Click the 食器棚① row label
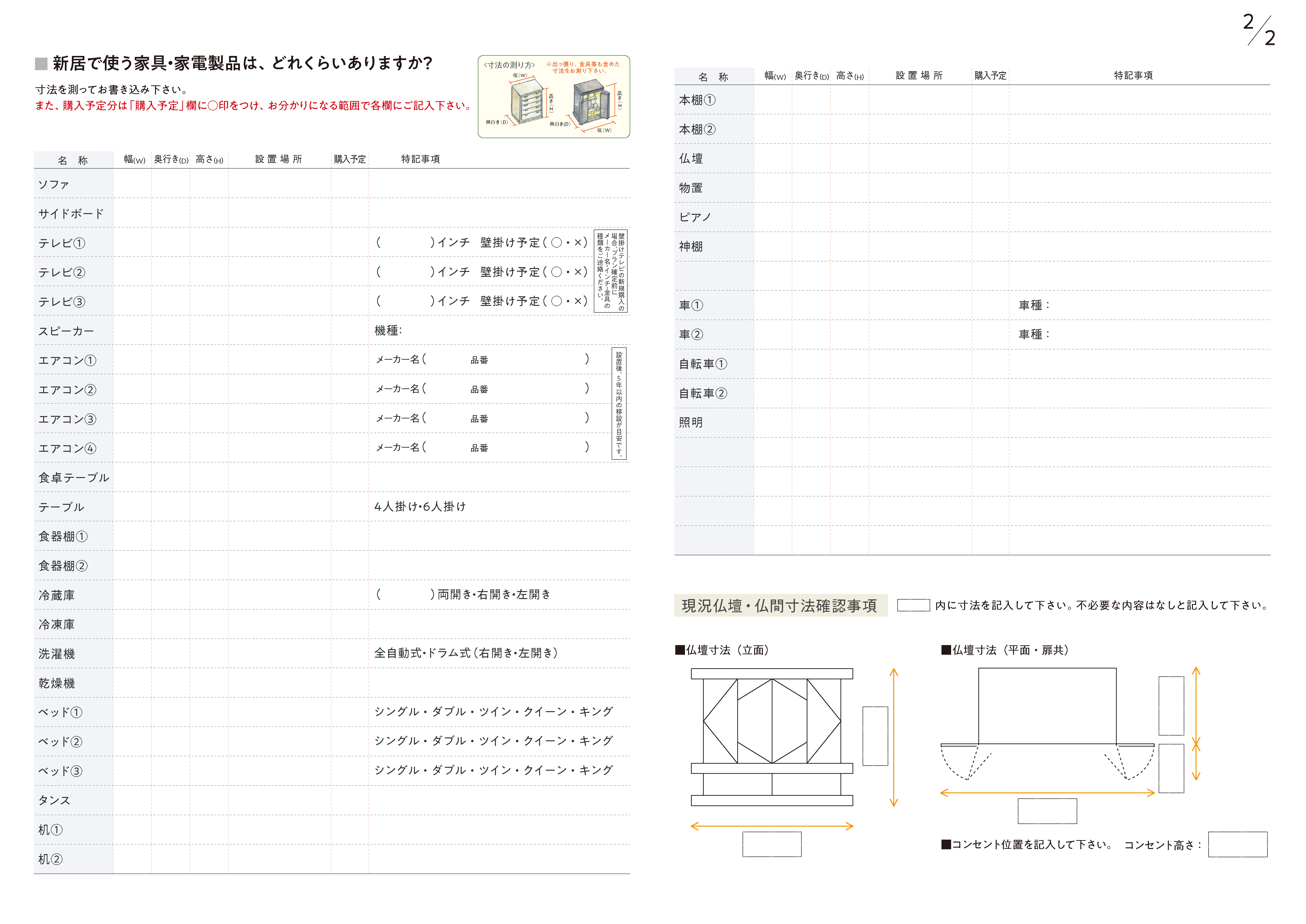This screenshot has width=1306, height=924. [63, 537]
